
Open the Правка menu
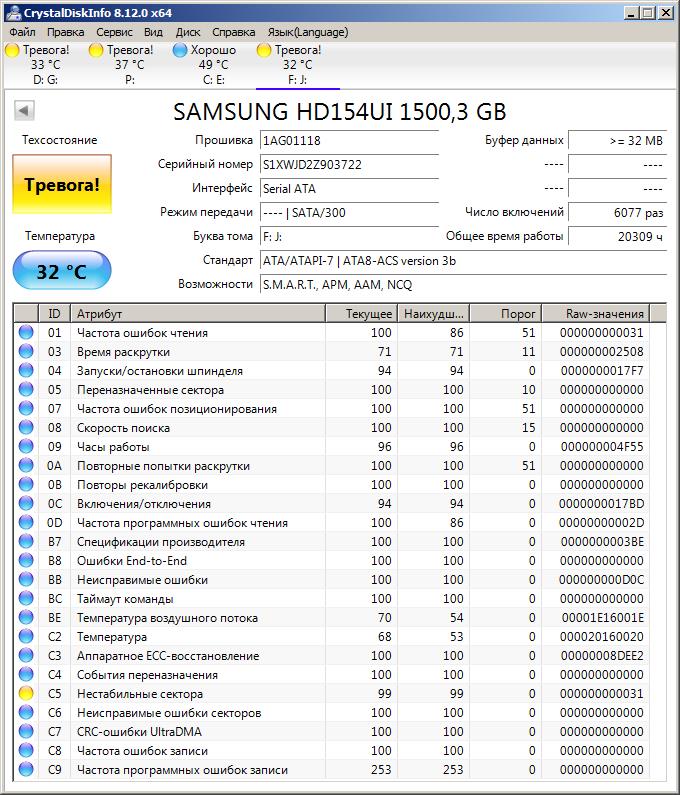point(65,32)
